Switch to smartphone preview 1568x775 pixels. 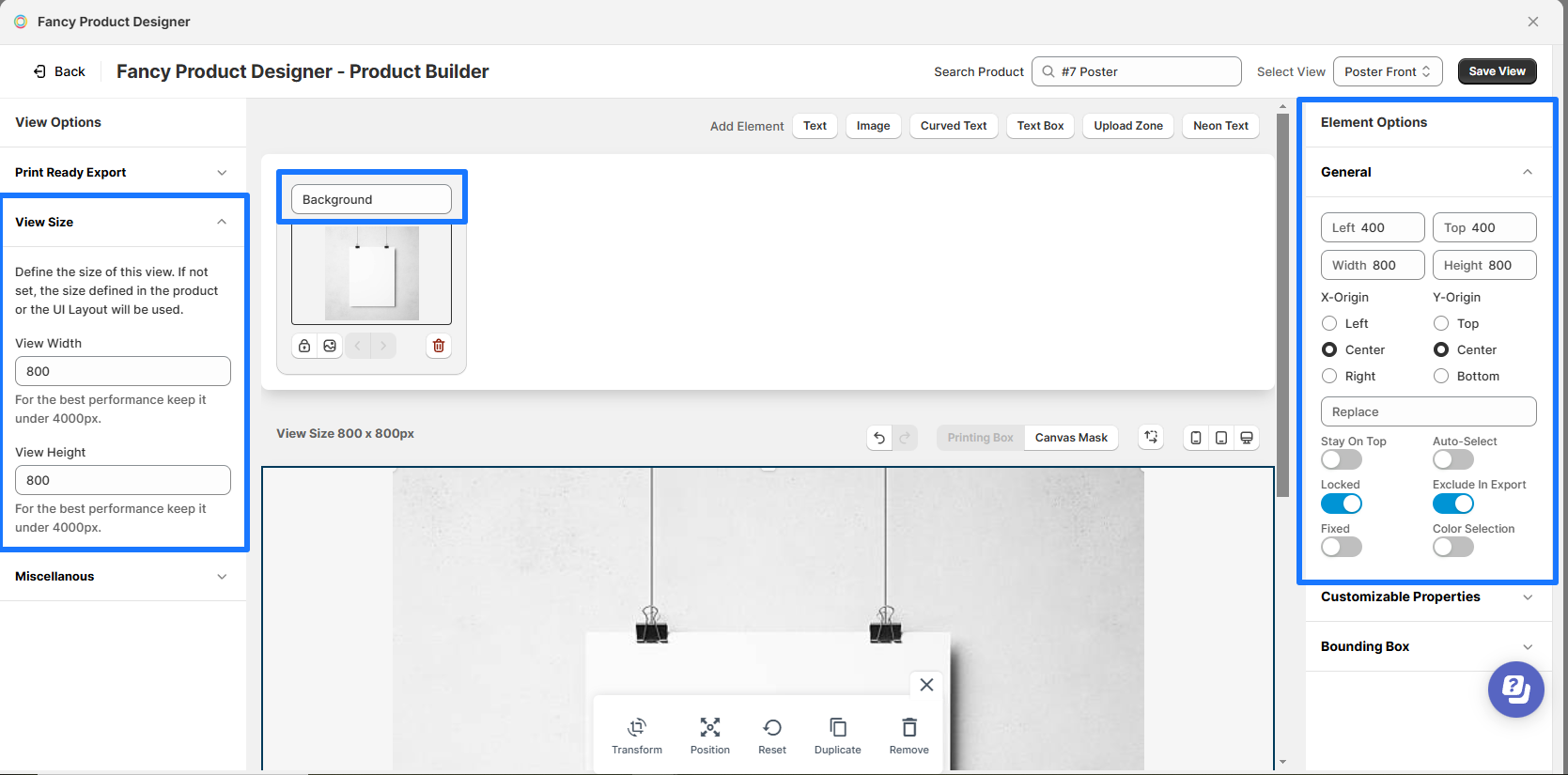pos(1196,438)
